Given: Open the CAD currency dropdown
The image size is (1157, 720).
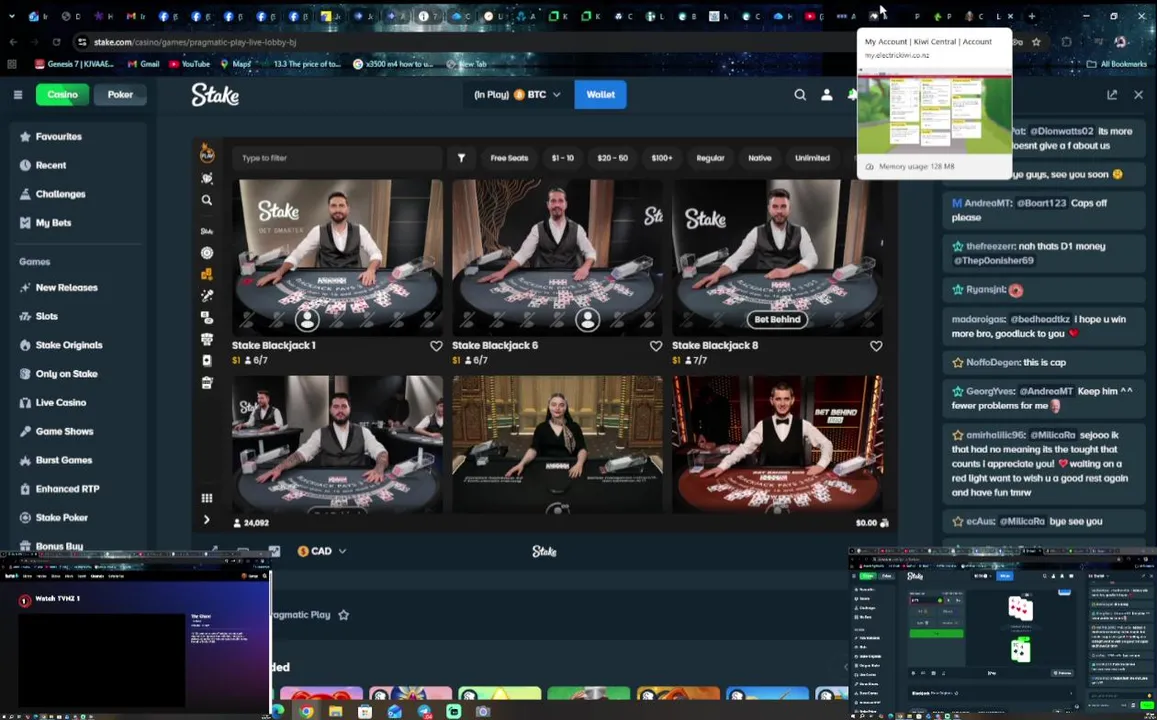Looking at the screenshot, I should pyautogui.click(x=322, y=551).
